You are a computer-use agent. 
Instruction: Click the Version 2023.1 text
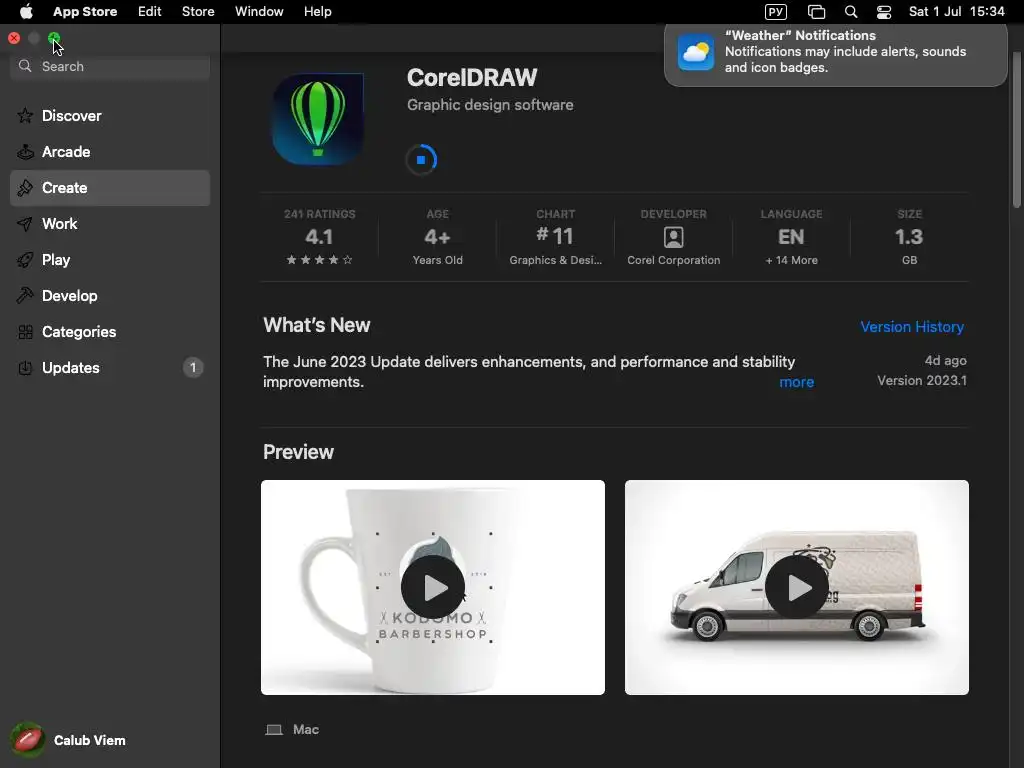(x=921, y=380)
